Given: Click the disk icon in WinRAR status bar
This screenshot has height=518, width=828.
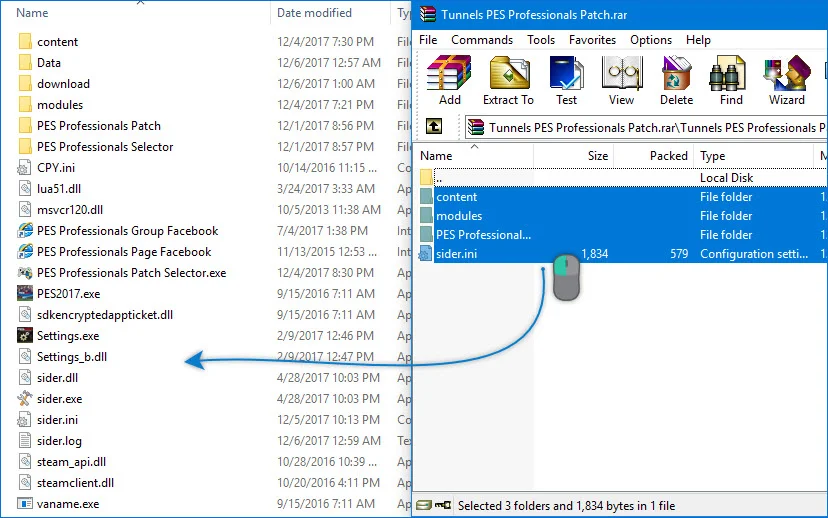Looking at the screenshot, I should pyautogui.click(x=424, y=505).
